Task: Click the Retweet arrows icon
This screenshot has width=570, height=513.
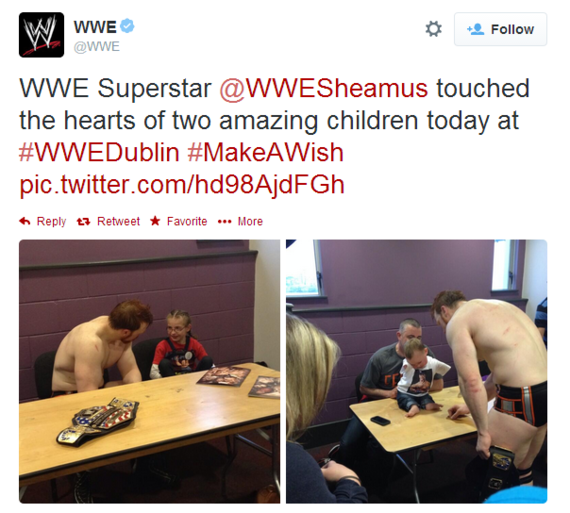Action: 83,221
